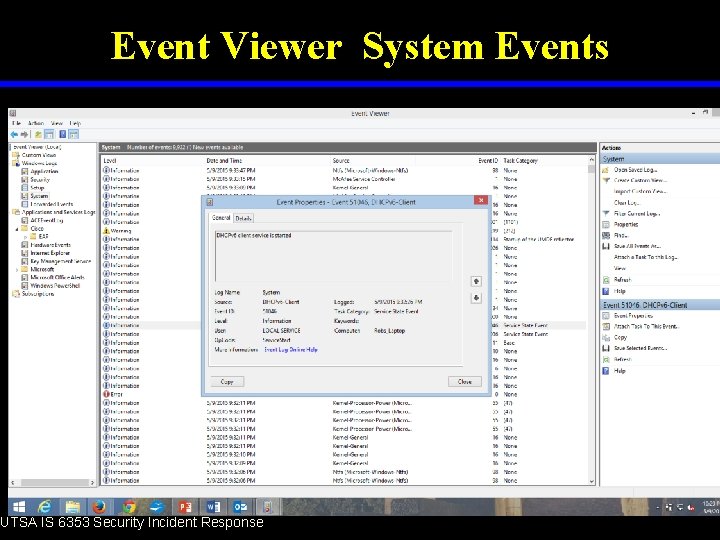This screenshot has width=720, height=540.
Task: Click Attach a Task To this Log
Action: click(x=646, y=257)
